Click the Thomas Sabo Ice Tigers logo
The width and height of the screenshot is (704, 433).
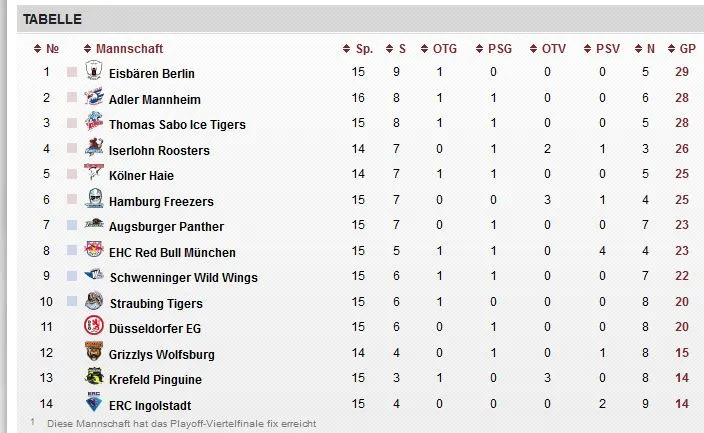click(x=94, y=124)
